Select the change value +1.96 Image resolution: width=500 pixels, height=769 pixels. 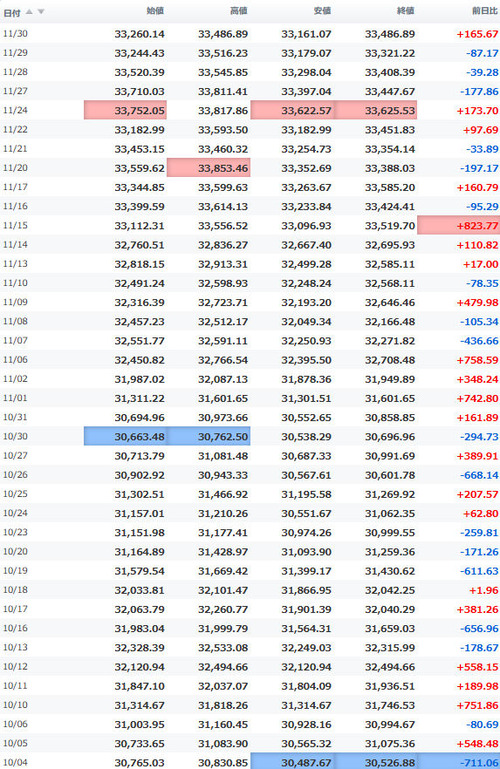[484, 590]
